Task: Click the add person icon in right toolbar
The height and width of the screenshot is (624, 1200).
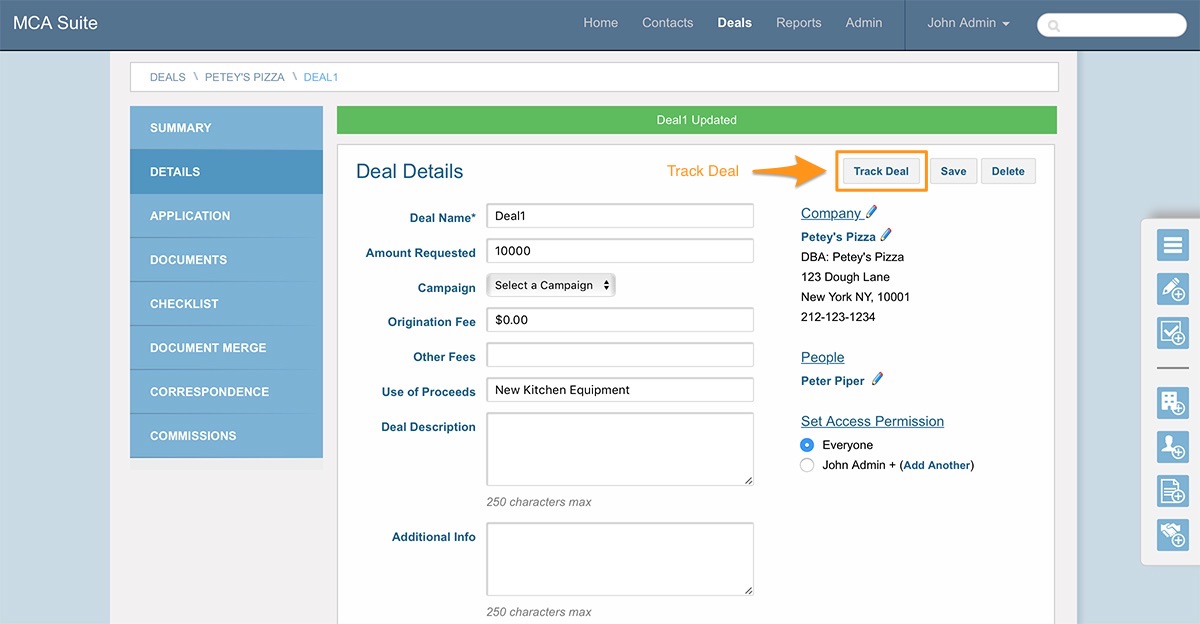Action: tap(1172, 447)
